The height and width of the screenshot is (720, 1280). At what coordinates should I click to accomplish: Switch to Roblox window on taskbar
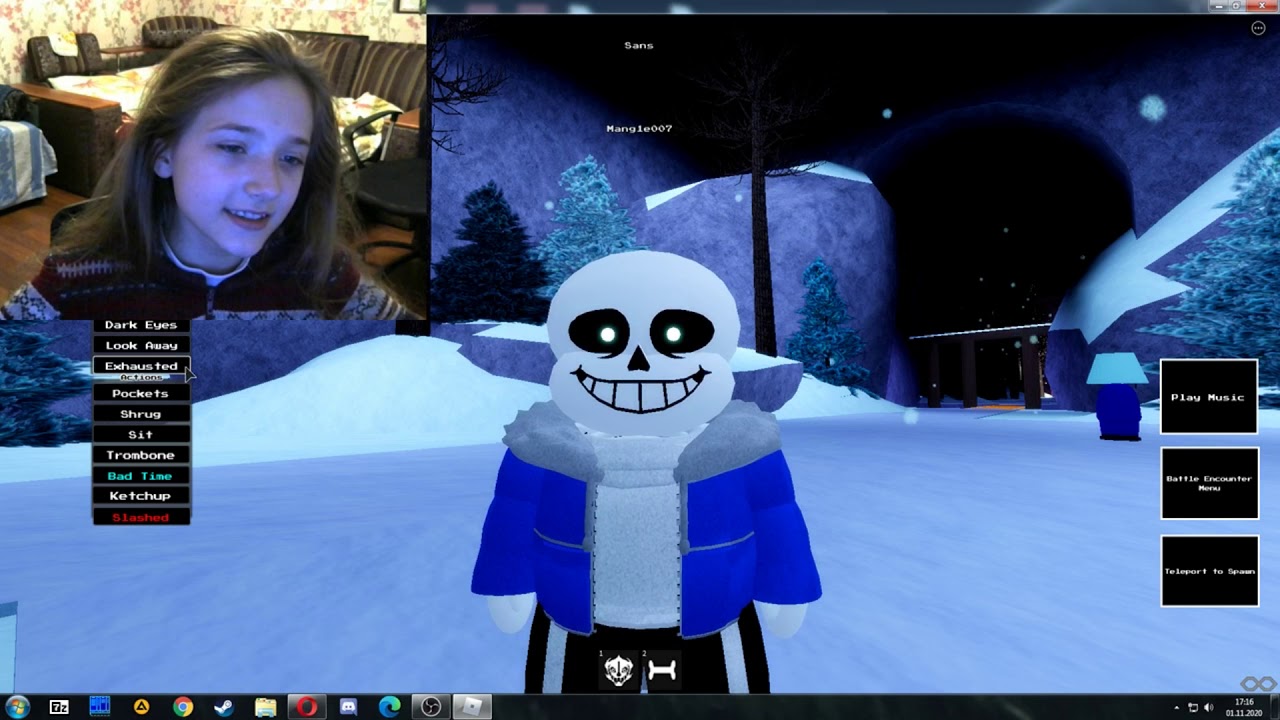471,707
